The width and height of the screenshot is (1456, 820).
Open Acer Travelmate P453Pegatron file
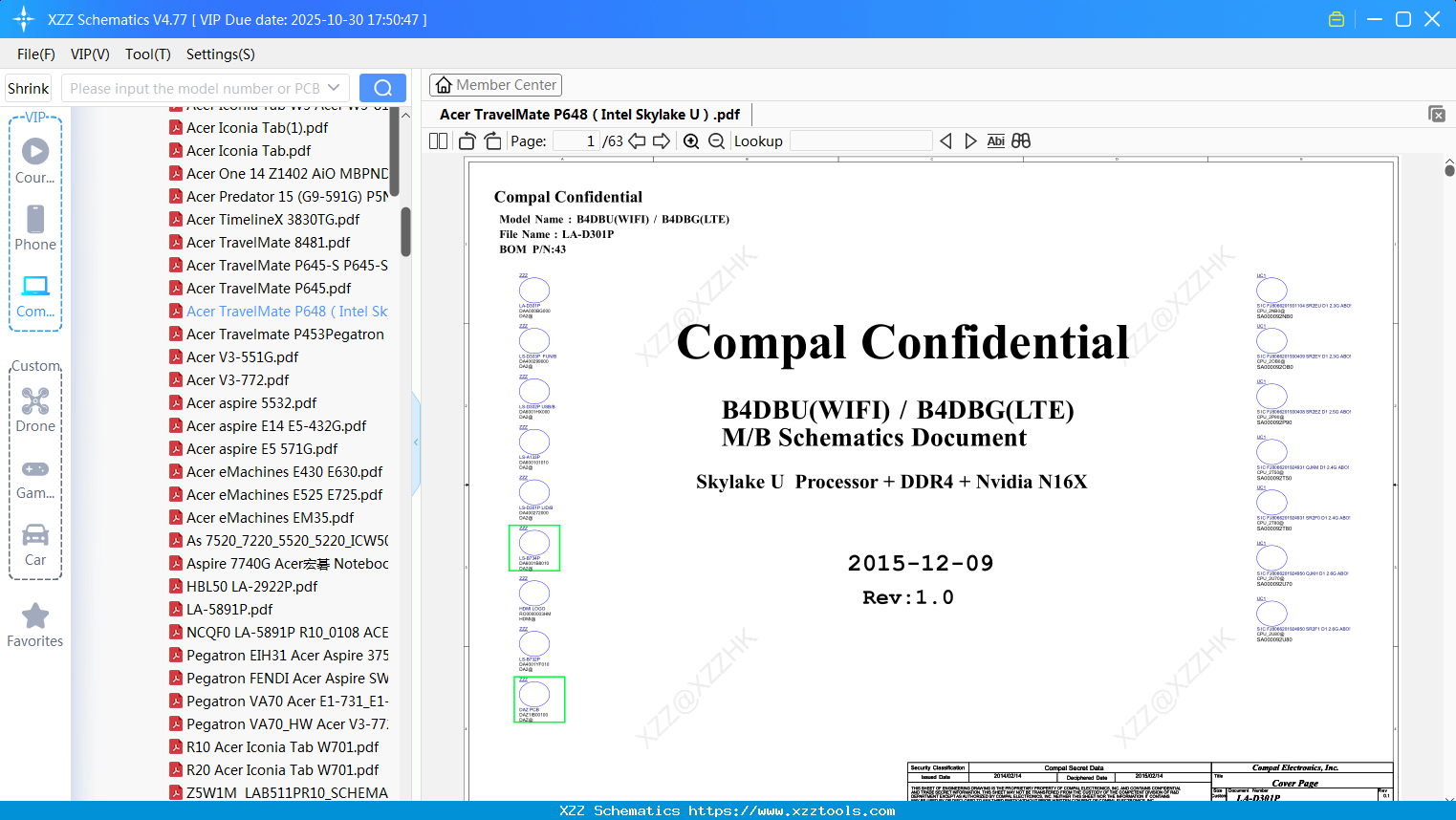pos(278,334)
